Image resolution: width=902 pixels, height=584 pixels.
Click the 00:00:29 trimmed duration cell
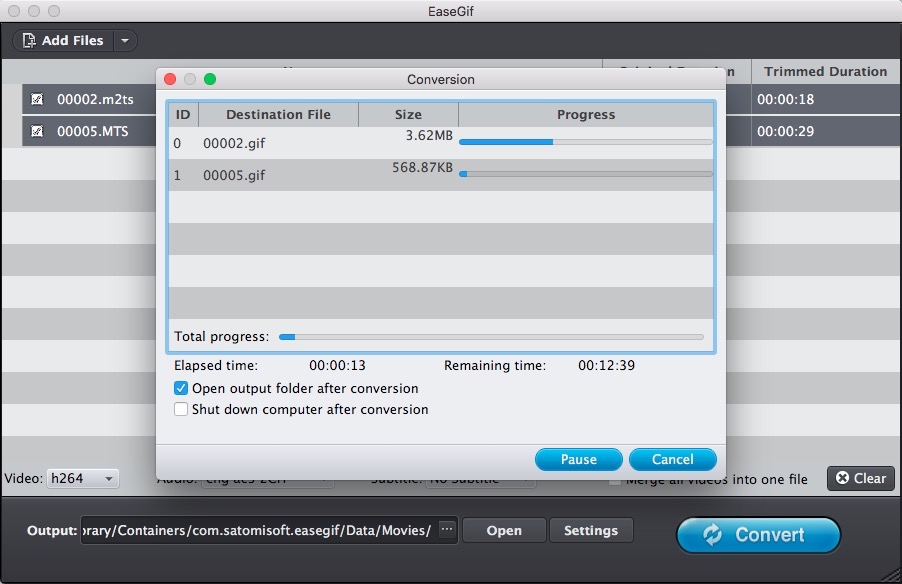pos(785,131)
